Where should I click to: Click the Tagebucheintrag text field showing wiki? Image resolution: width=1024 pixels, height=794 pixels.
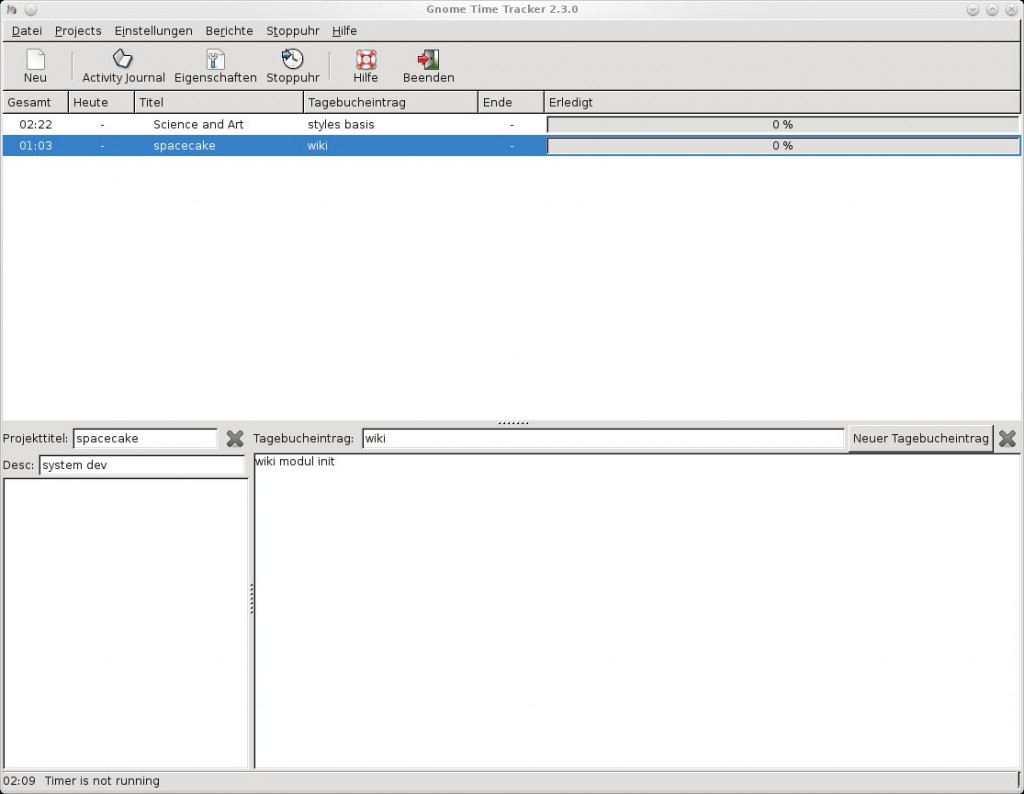click(x=600, y=438)
